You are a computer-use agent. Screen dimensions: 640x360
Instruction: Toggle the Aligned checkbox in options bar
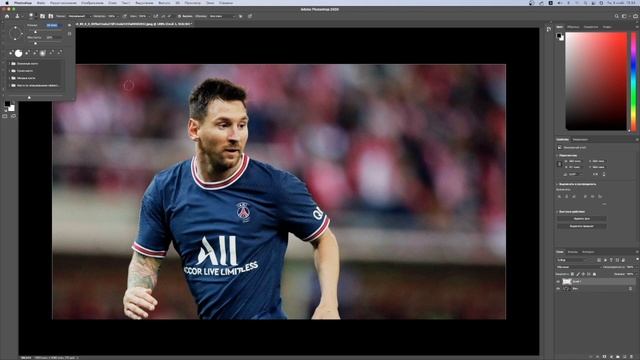click(x=180, y=16)
